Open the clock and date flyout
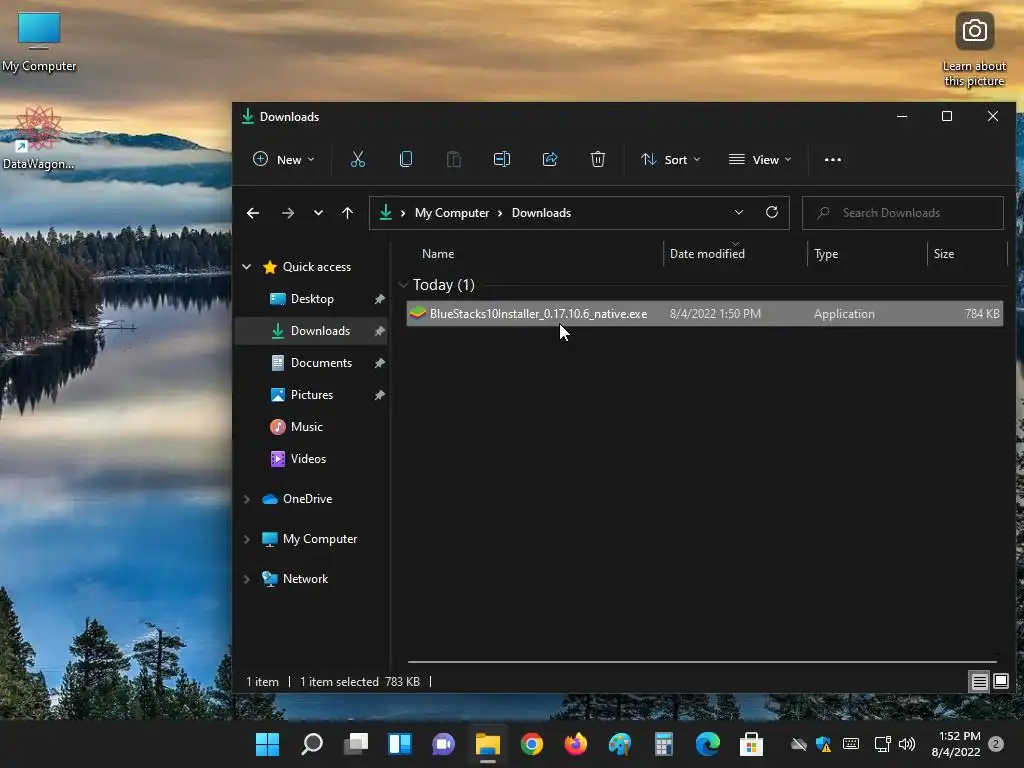This screenshot has width=1024, height=768. 956,744
